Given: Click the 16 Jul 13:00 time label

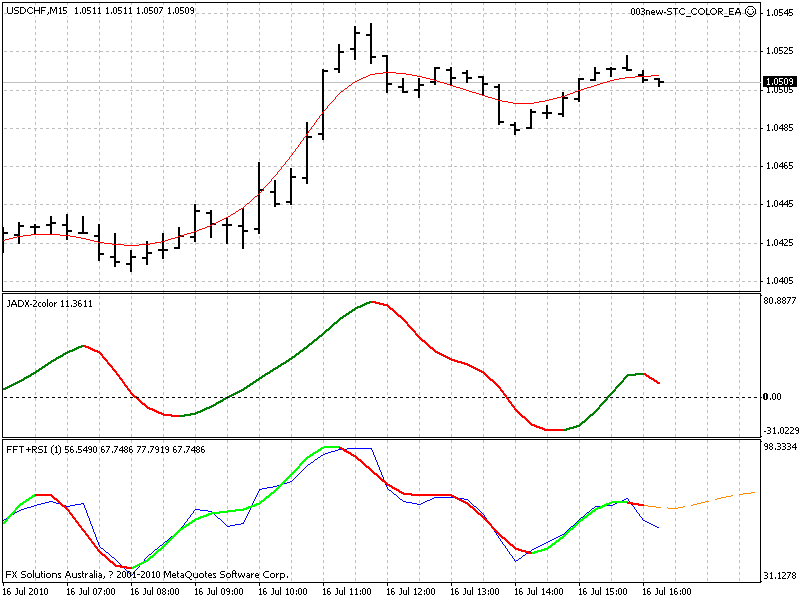Looking at the screenshot, I should pyautogui.click(x=475, y=592).
